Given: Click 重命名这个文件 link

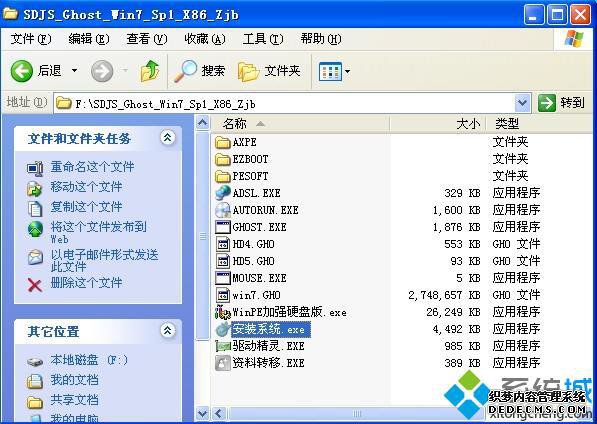Looking at the screenshot, I should 93,167.
